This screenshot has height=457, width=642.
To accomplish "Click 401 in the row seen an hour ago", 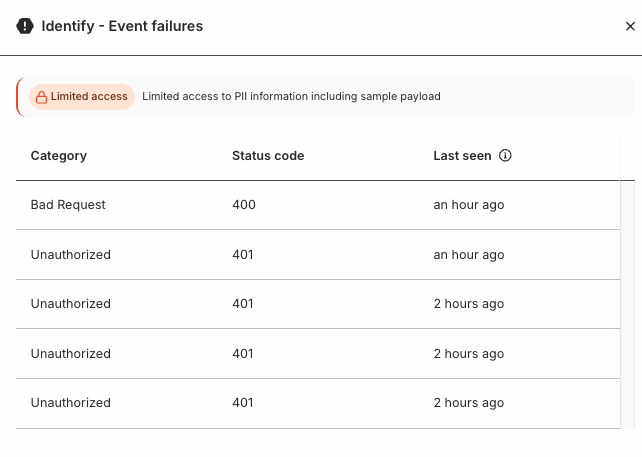I will [243, 255].
